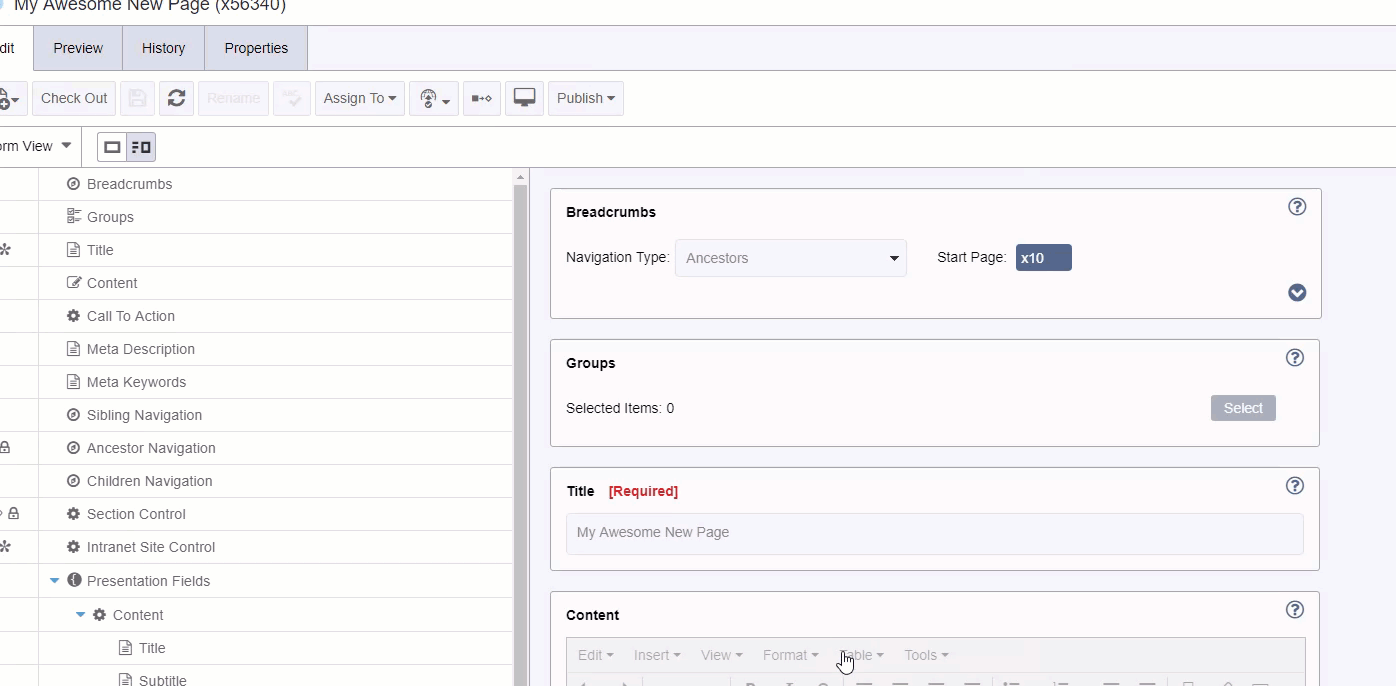Viewport: 1396px width, 686px height.
Task: Open the workflow icon dropdown beside Assign To
Action: click(x=434, y=98)
